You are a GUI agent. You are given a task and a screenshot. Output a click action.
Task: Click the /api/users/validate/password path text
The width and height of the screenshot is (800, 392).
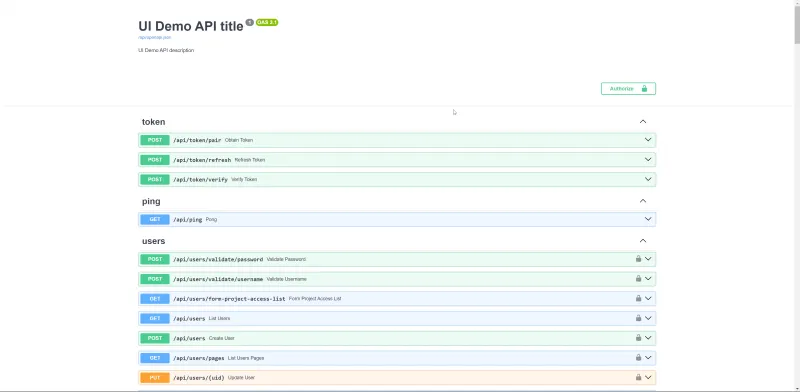[218, 259]
